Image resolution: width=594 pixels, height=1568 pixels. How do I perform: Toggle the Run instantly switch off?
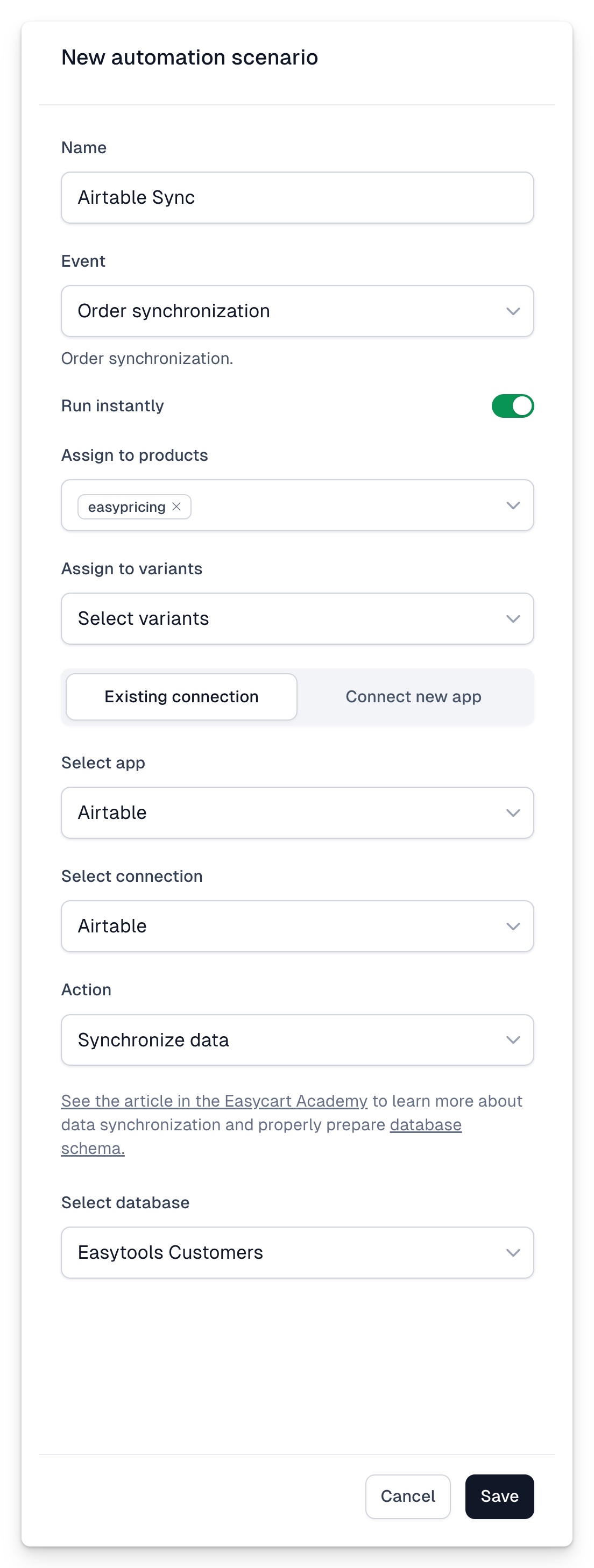pos(512,406)
